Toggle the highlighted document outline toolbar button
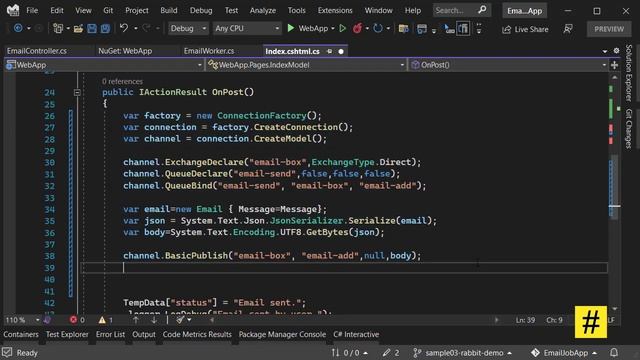The width and height of the screenshot is (640, 360). click(463, 29)
